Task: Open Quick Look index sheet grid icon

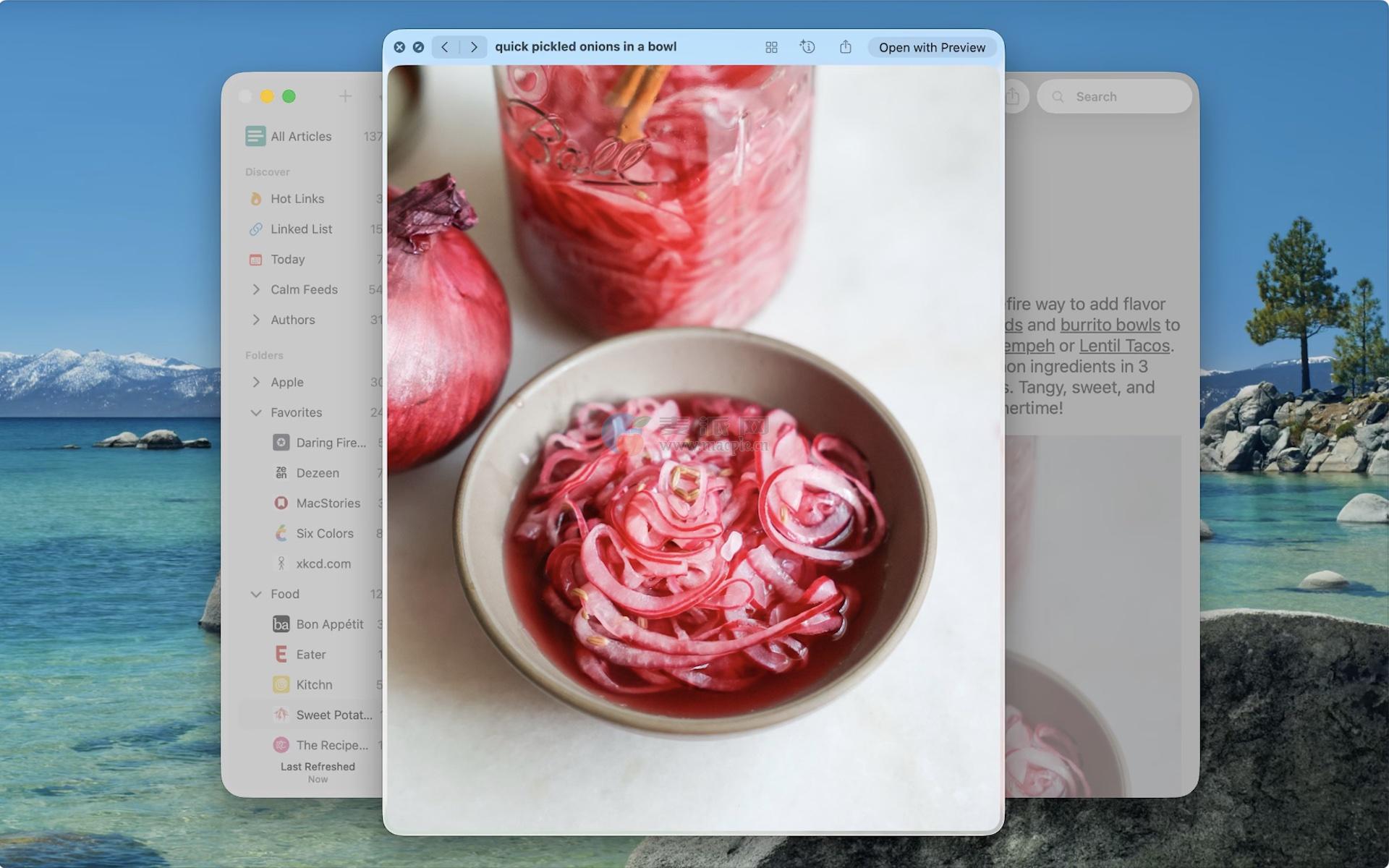Action: (771, 48)
